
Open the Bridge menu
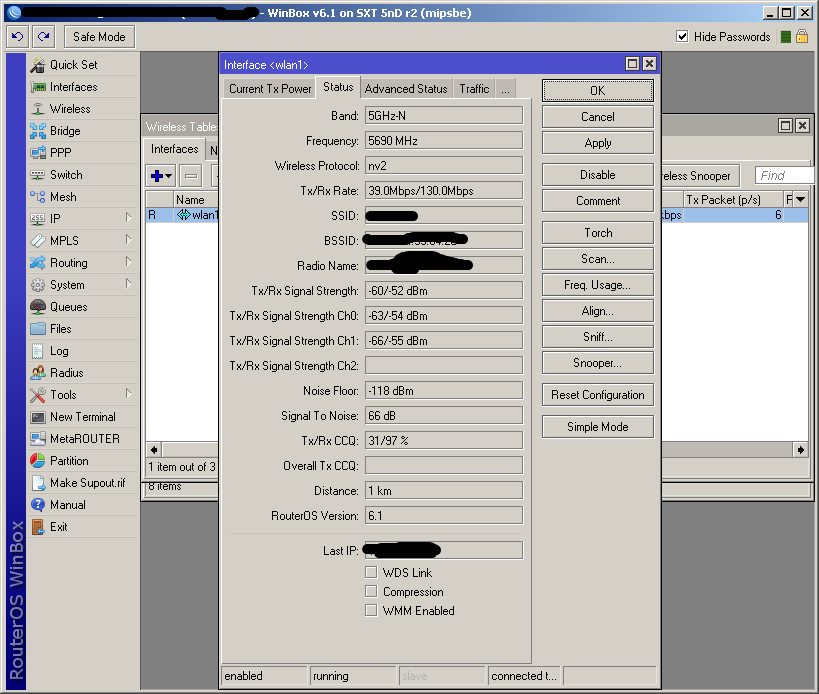click(x=65, y=131)
